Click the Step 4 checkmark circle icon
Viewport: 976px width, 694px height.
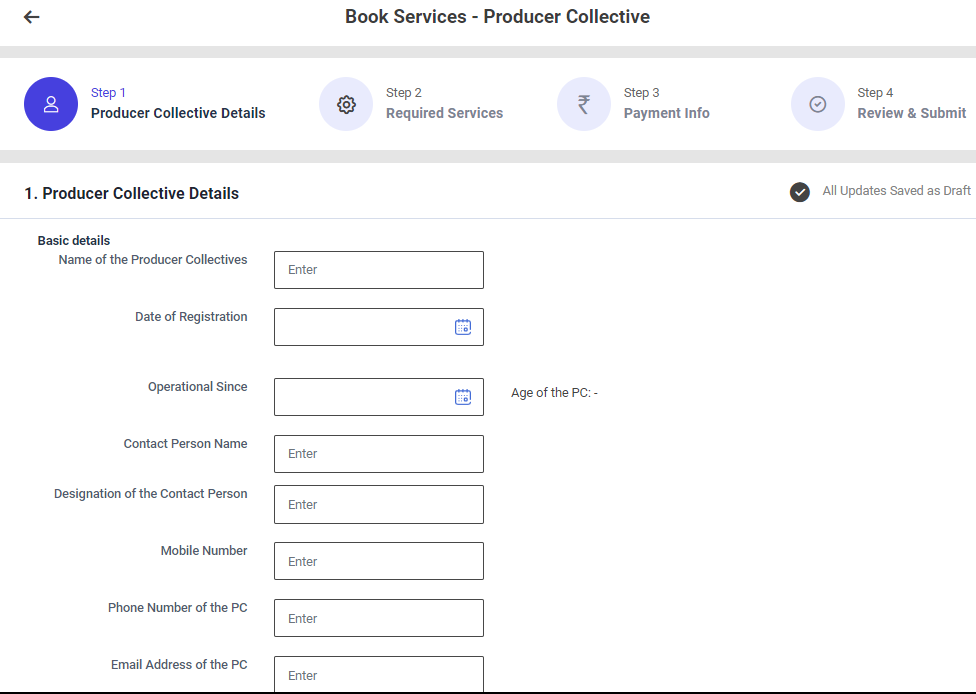coord(818,104)
